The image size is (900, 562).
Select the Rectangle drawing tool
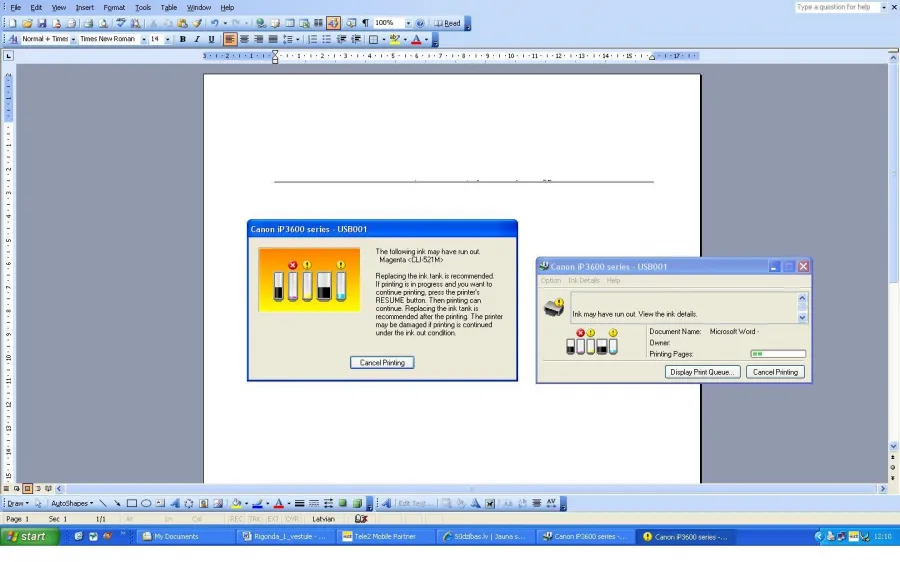(x=131, y=503)
